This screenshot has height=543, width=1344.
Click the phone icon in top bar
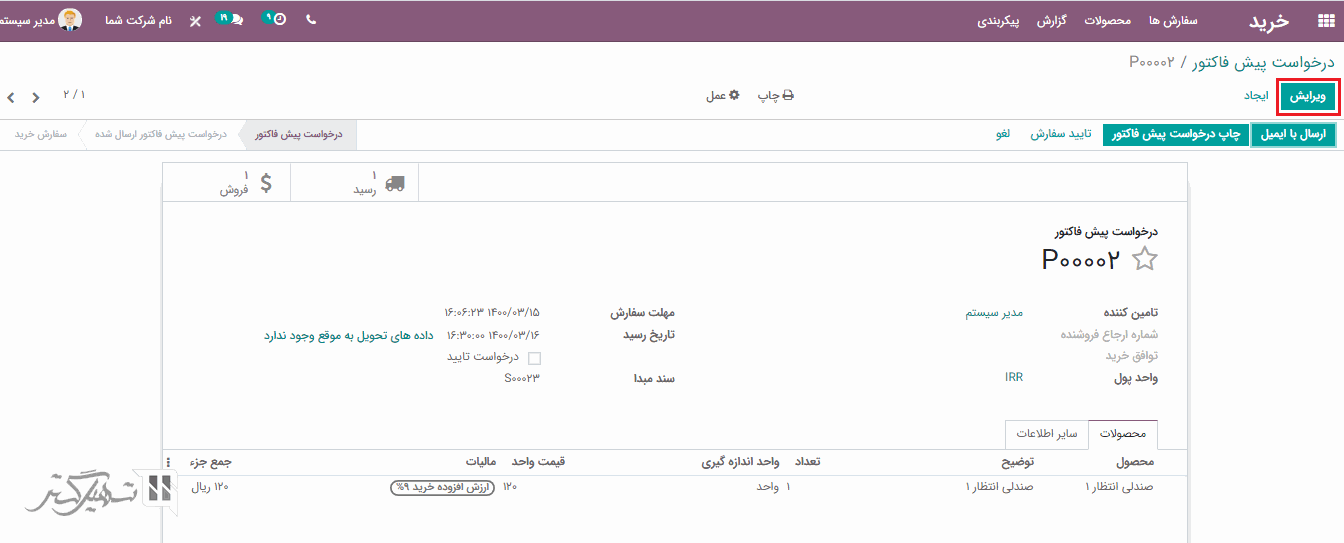311,19
